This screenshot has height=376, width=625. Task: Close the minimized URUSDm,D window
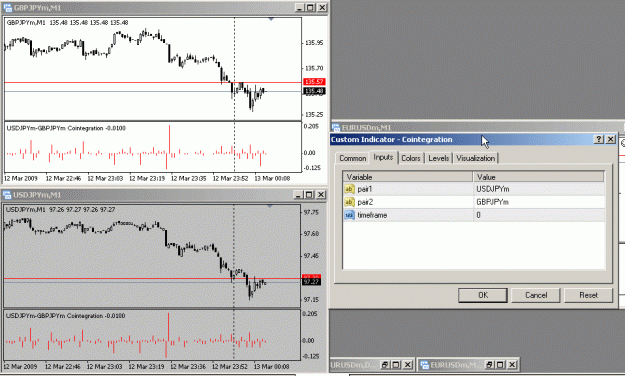(407, 364)
